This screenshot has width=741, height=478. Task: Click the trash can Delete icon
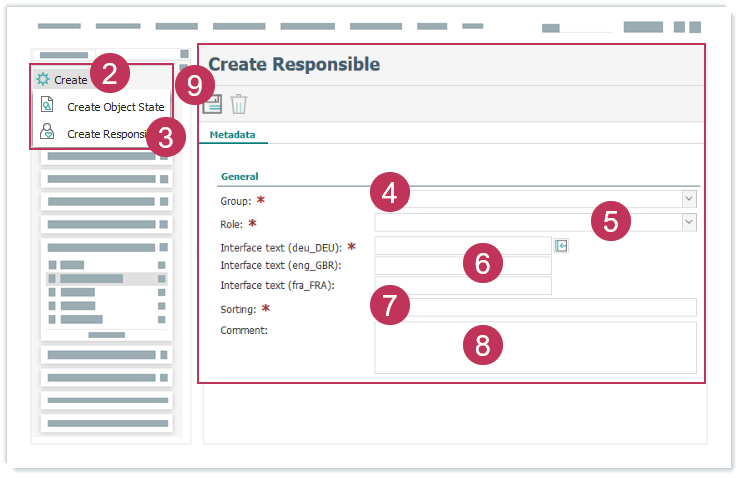point(239,103)
